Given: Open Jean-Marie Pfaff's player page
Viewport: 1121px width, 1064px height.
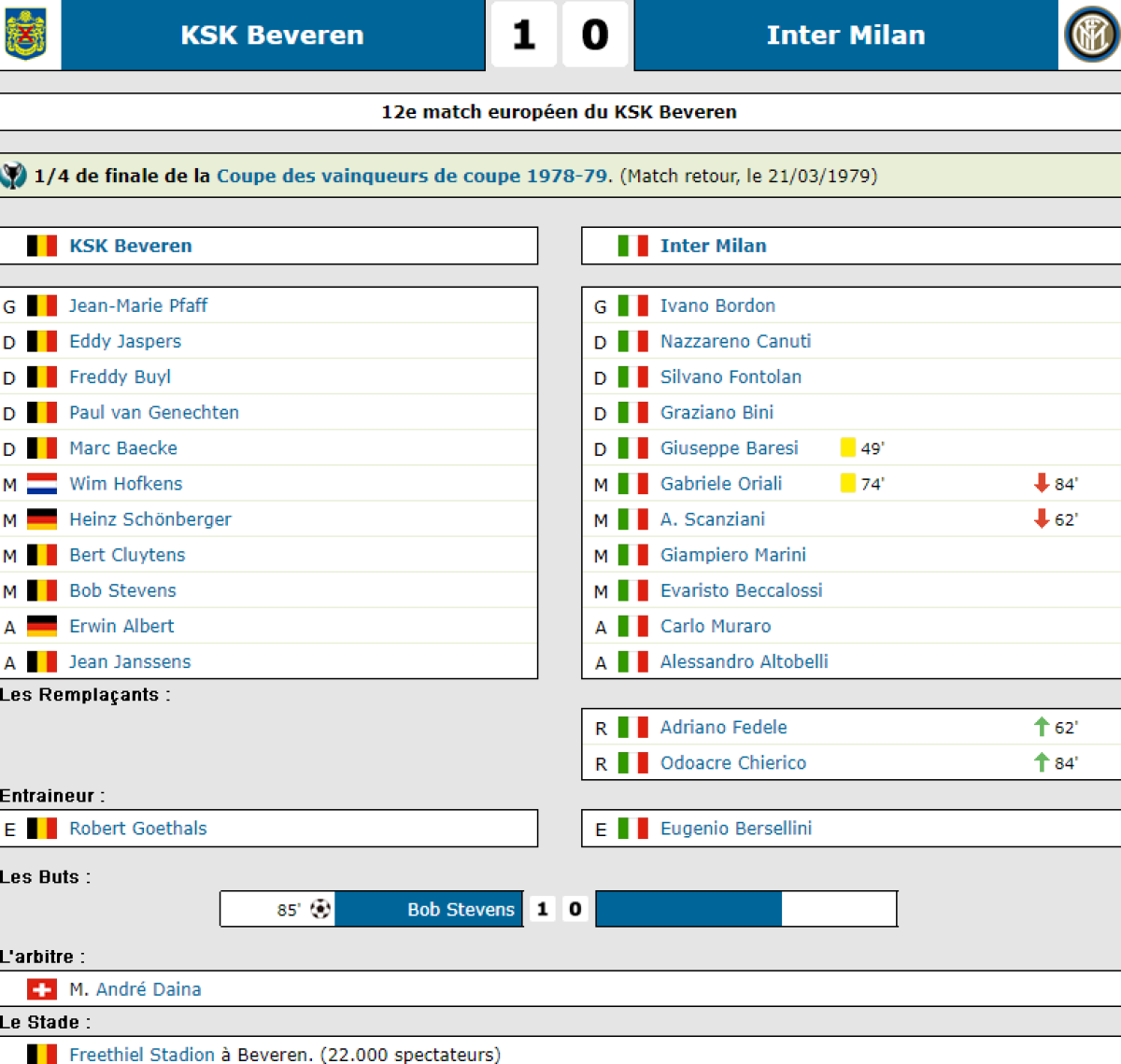Looking at the screenshot, I should point(138,305).
